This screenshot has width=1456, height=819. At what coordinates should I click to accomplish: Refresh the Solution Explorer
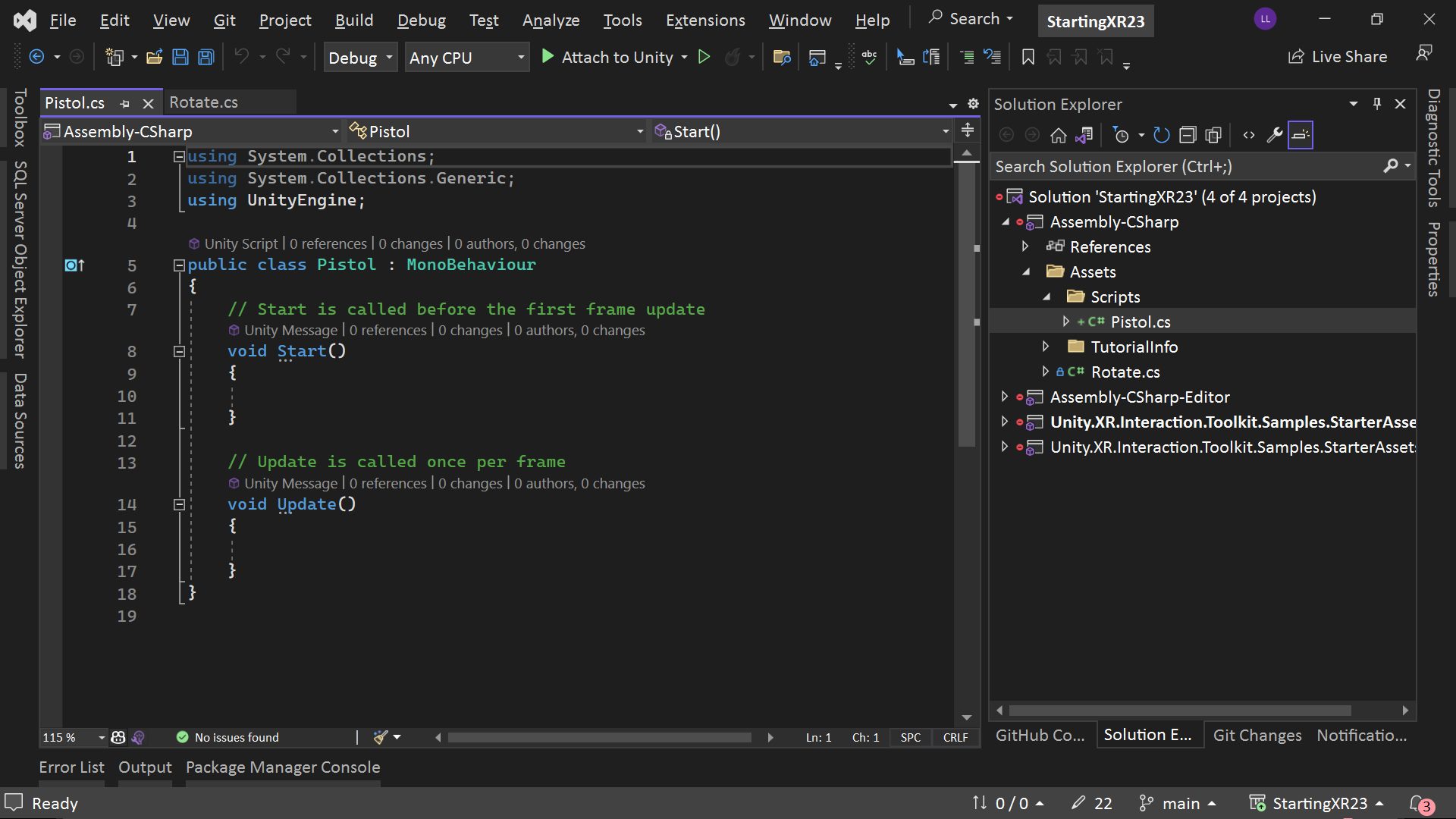point(1162,135)
